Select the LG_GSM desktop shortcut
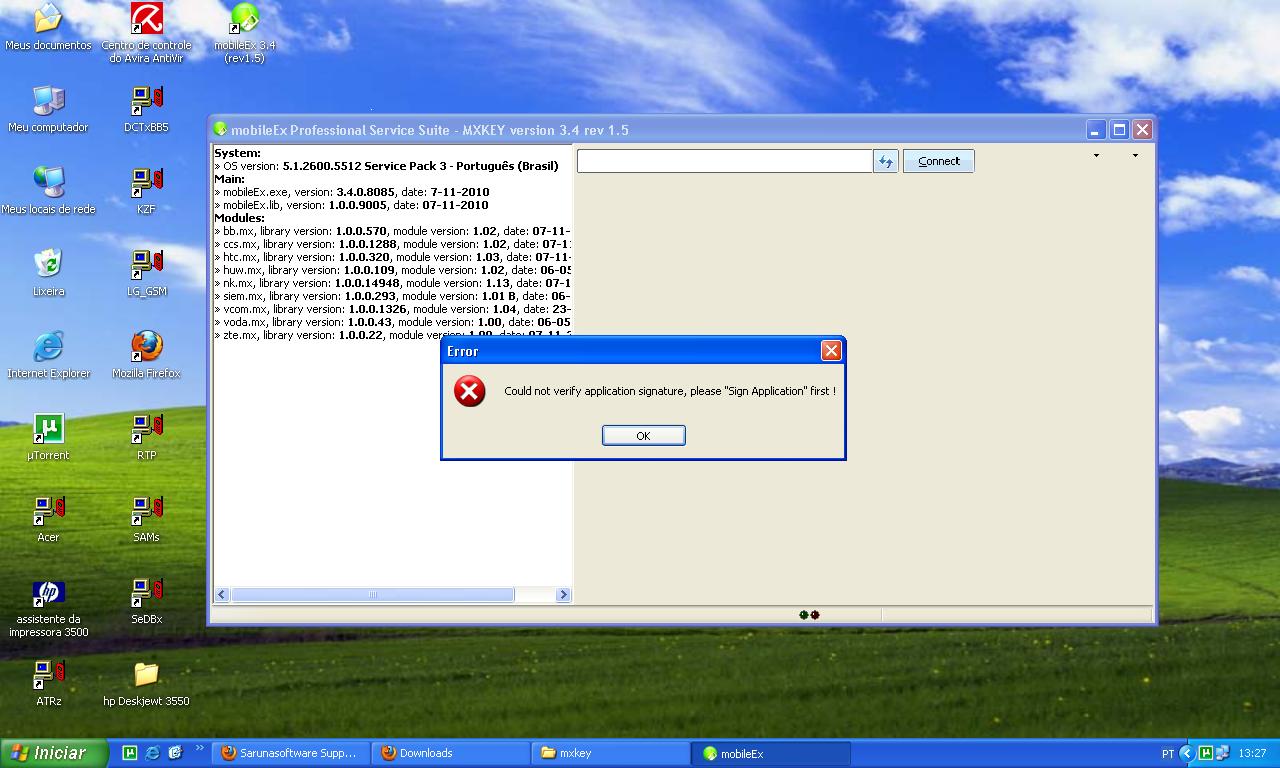 (x=146, y=273)
